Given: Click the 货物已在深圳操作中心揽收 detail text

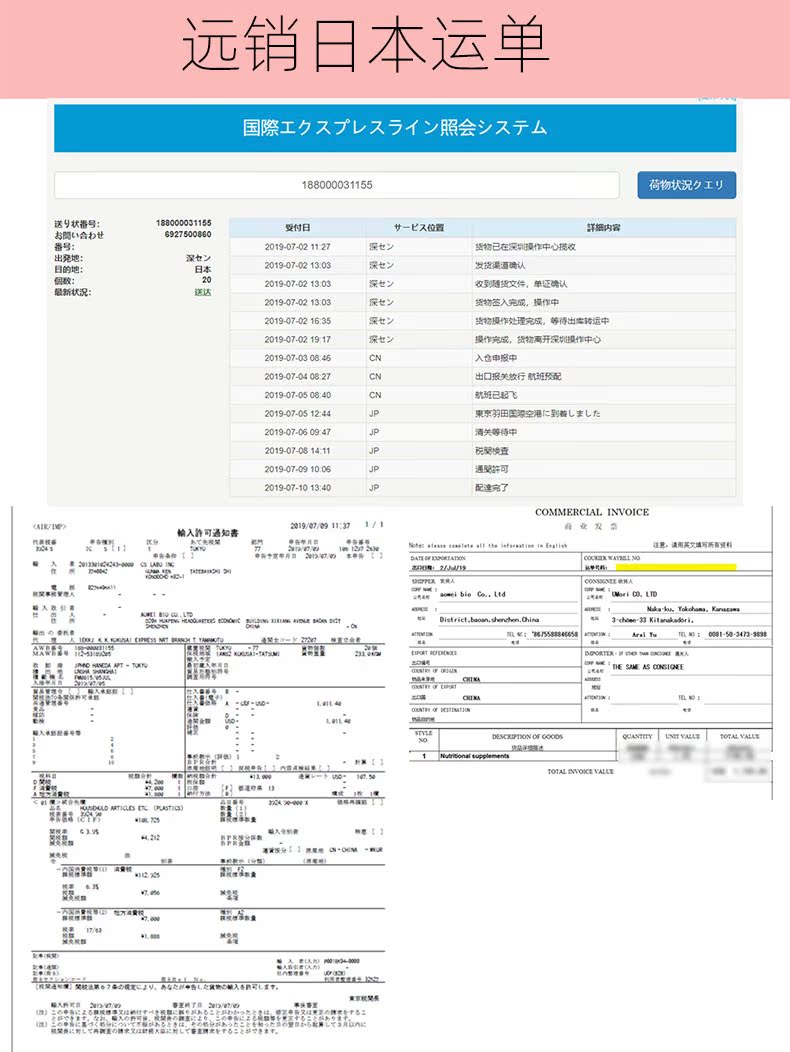Looking at the screenshot, I should pyautogui.click(x=526, y=247).
